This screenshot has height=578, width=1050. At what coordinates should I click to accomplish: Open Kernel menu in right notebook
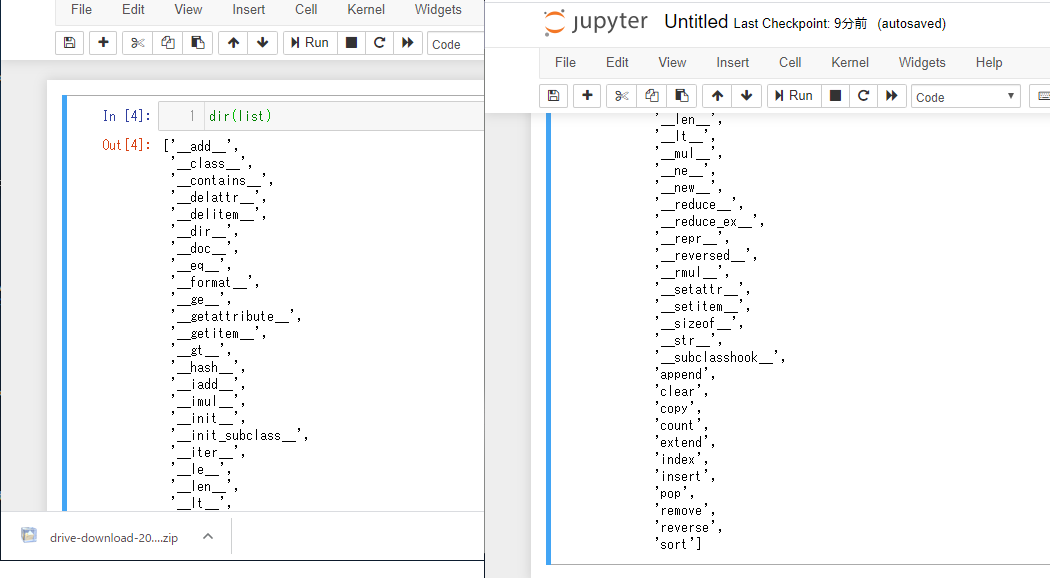pos(850,62)
